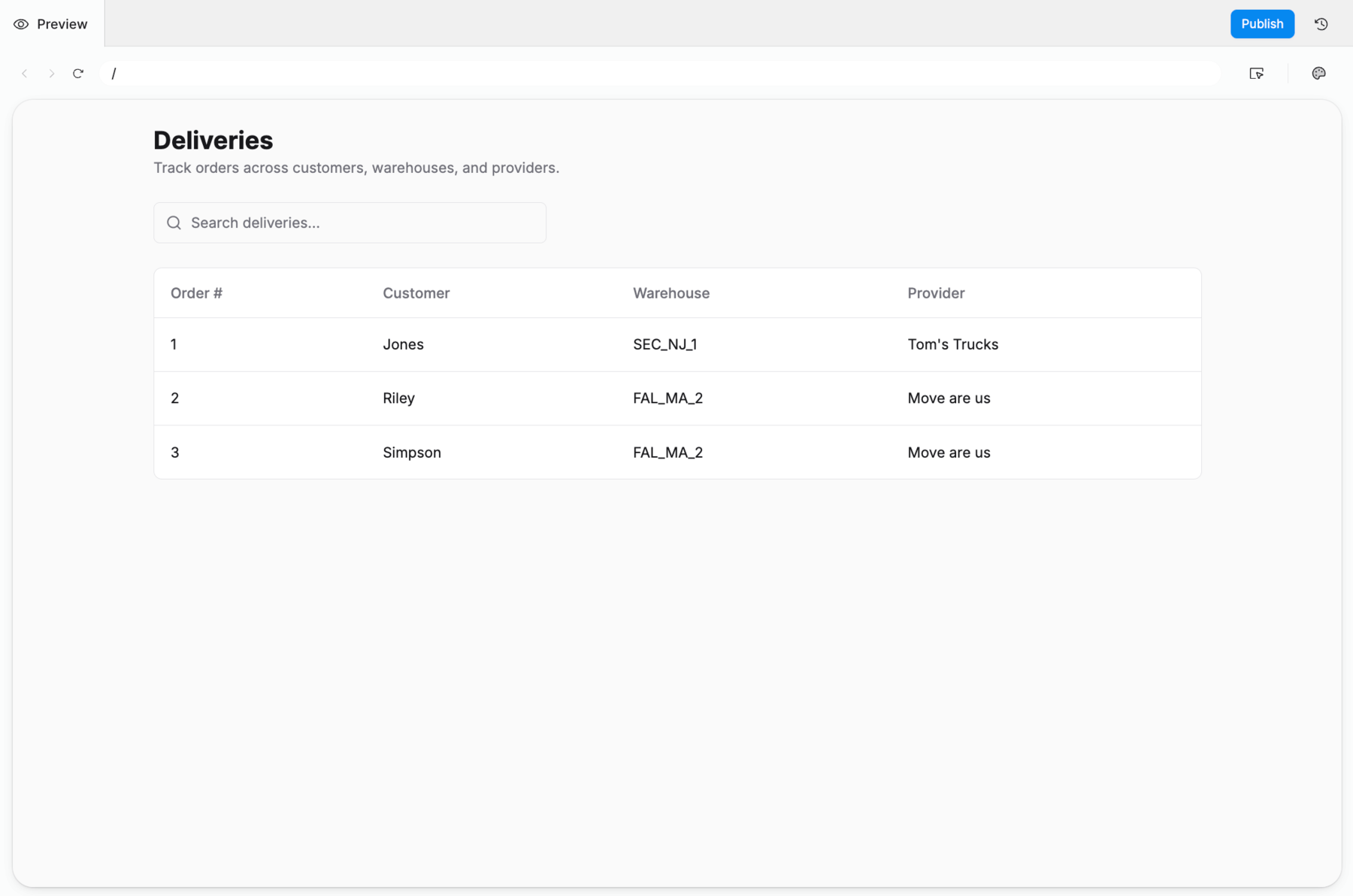Click the URL path bar
Image resolution: width=1353 pixels, height=896 pixels.
pyautogui.click(x=659, y=74)
